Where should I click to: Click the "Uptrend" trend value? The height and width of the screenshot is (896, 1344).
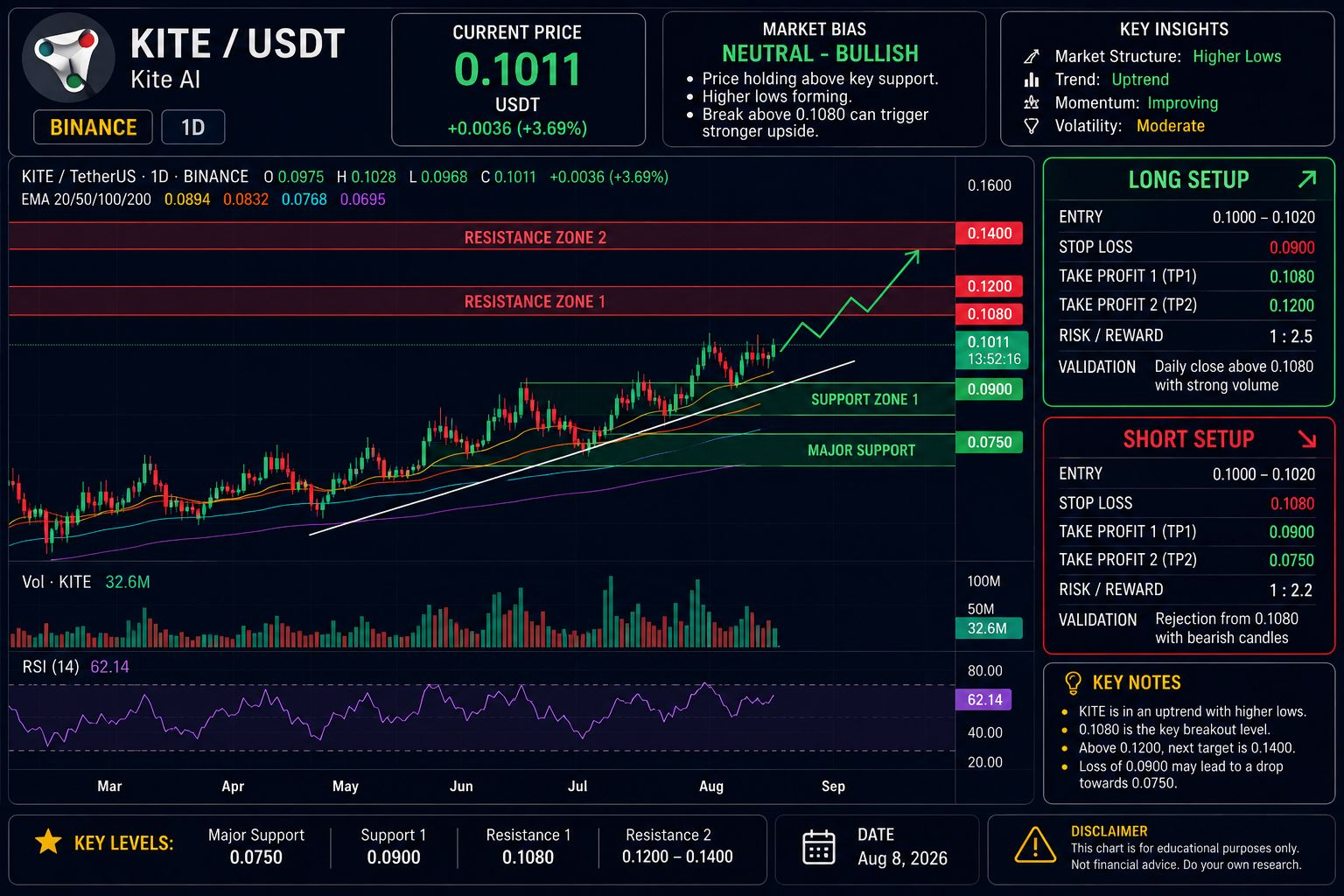[x=1140, y=80]
